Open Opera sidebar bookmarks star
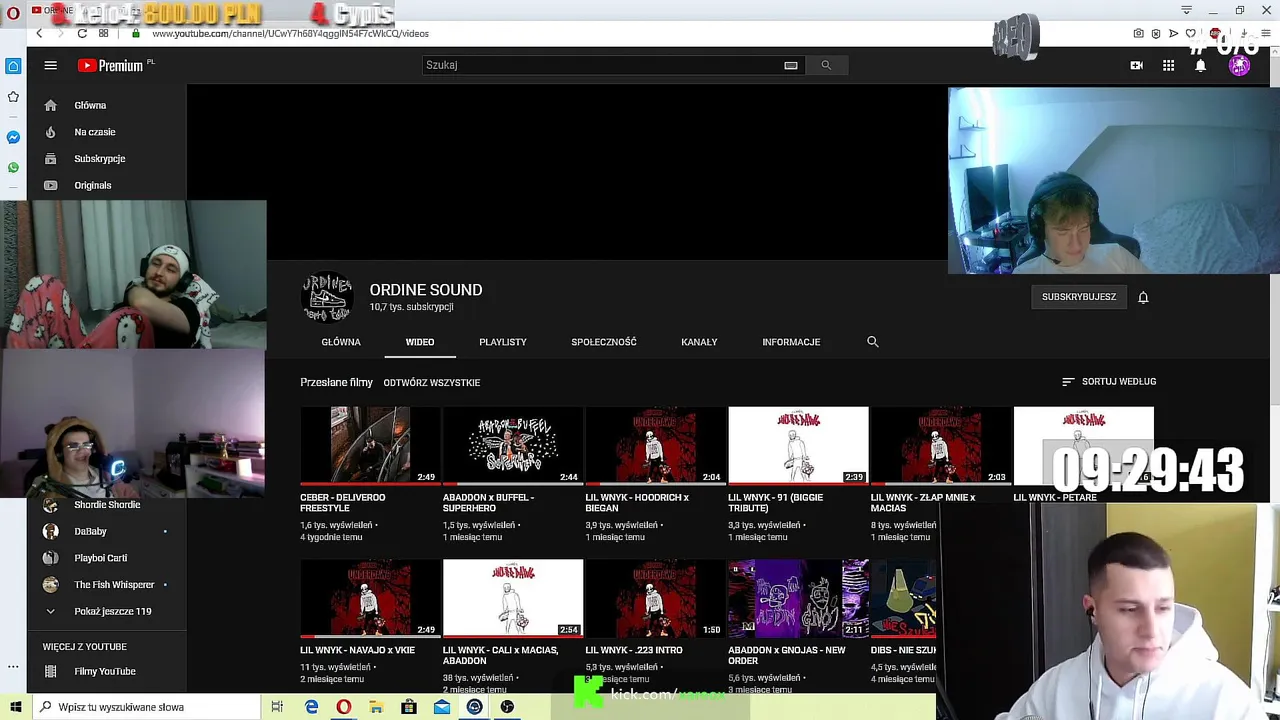 (13, 97)
